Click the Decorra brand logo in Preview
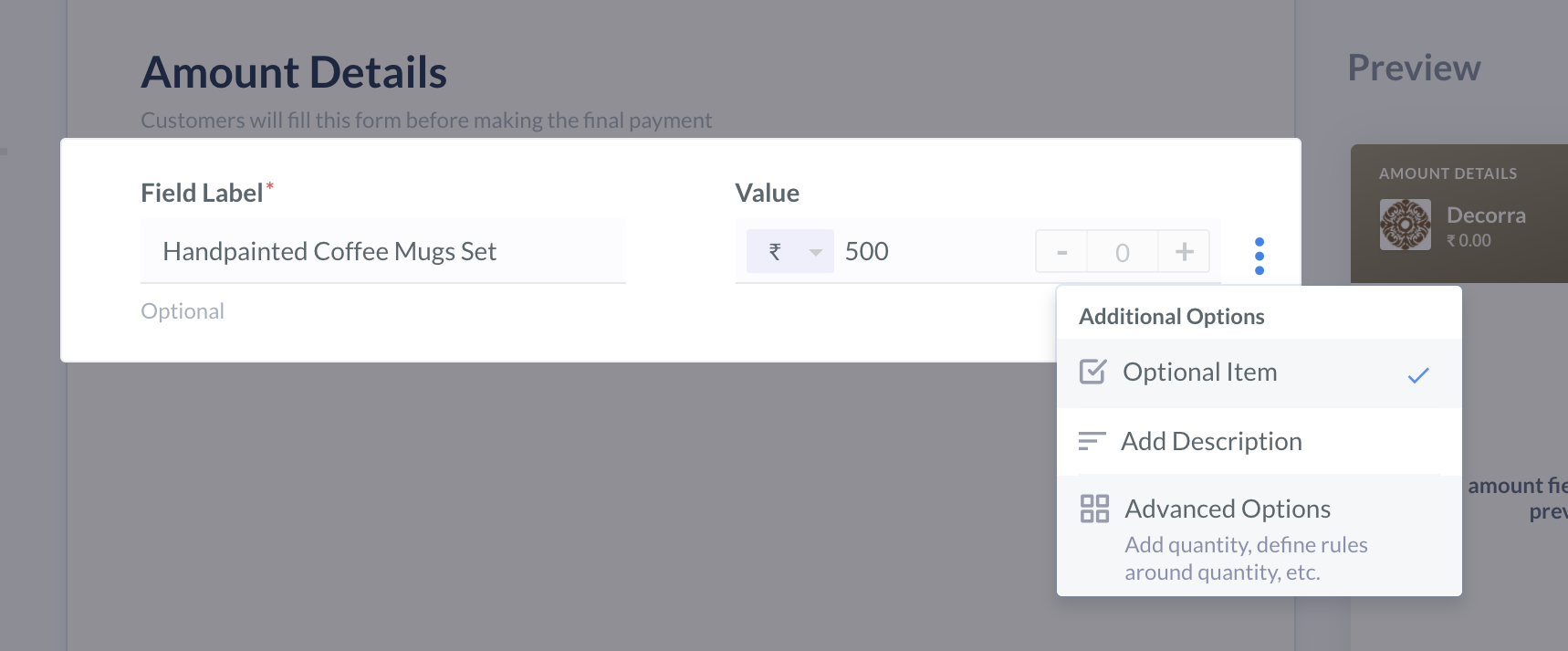The image size is (1568, 651). pyautogui.click(x=1405, y=224)
